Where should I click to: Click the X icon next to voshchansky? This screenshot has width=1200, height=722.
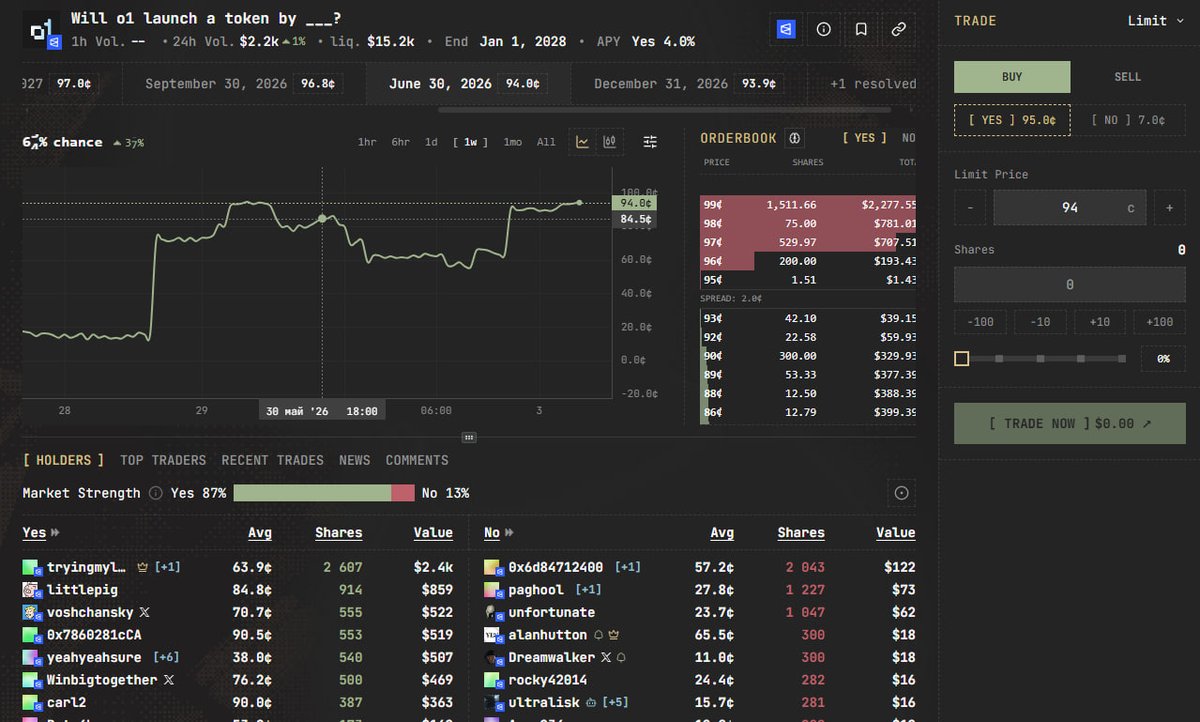click(x=144, y=612)
